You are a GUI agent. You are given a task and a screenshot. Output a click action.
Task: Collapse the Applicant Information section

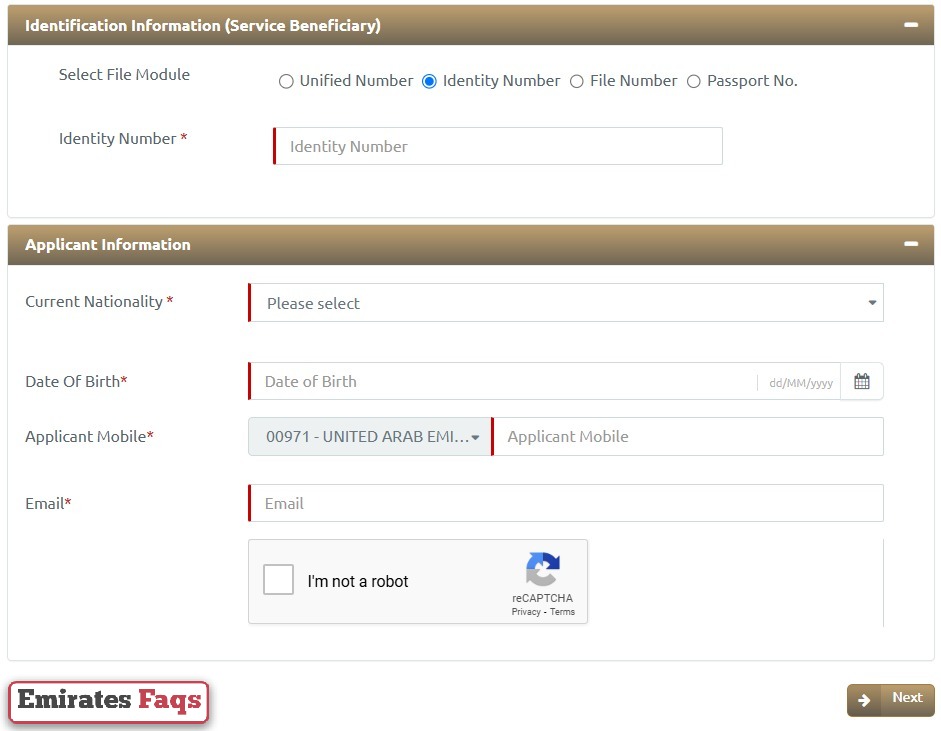[911, 243]
